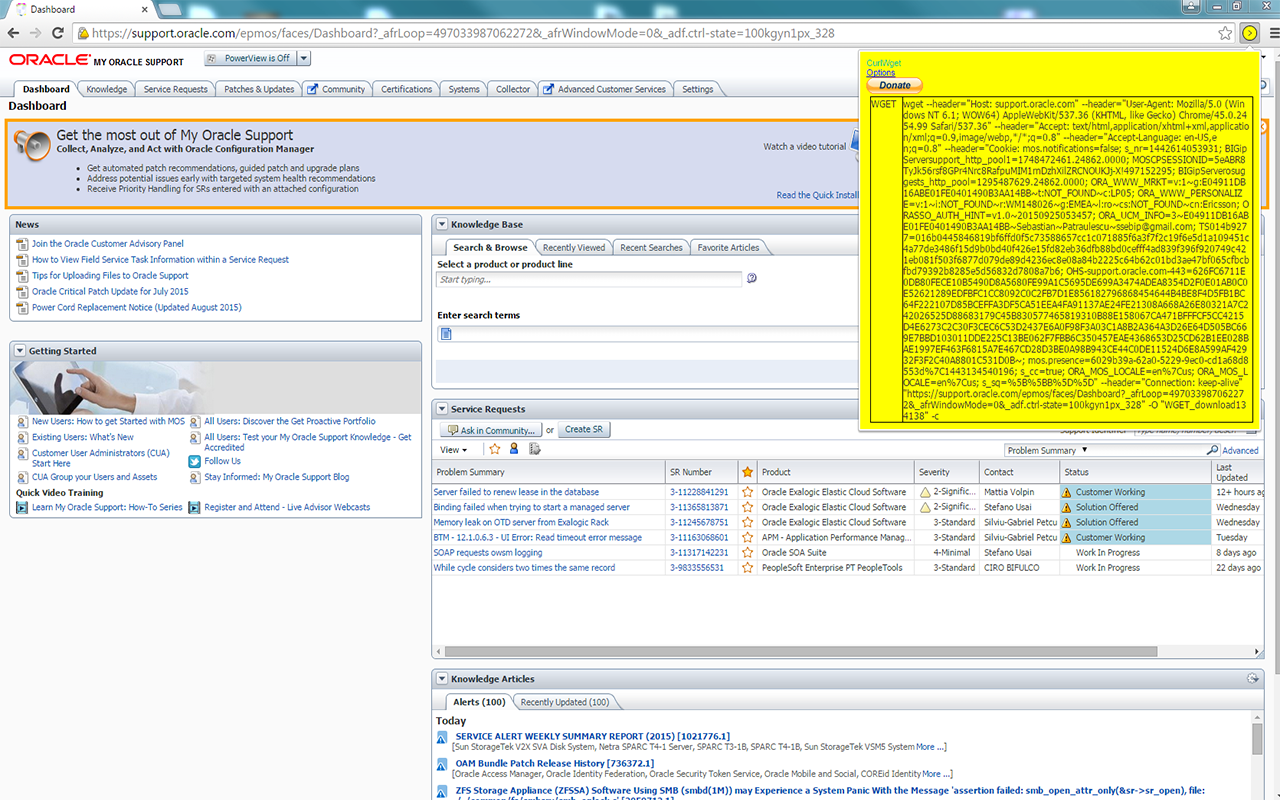The width and height of the screenshot is (1280, 800).
Task: Open the Recently Viewed tab in Knowledge Base
Action: click(x=573, y=248)
